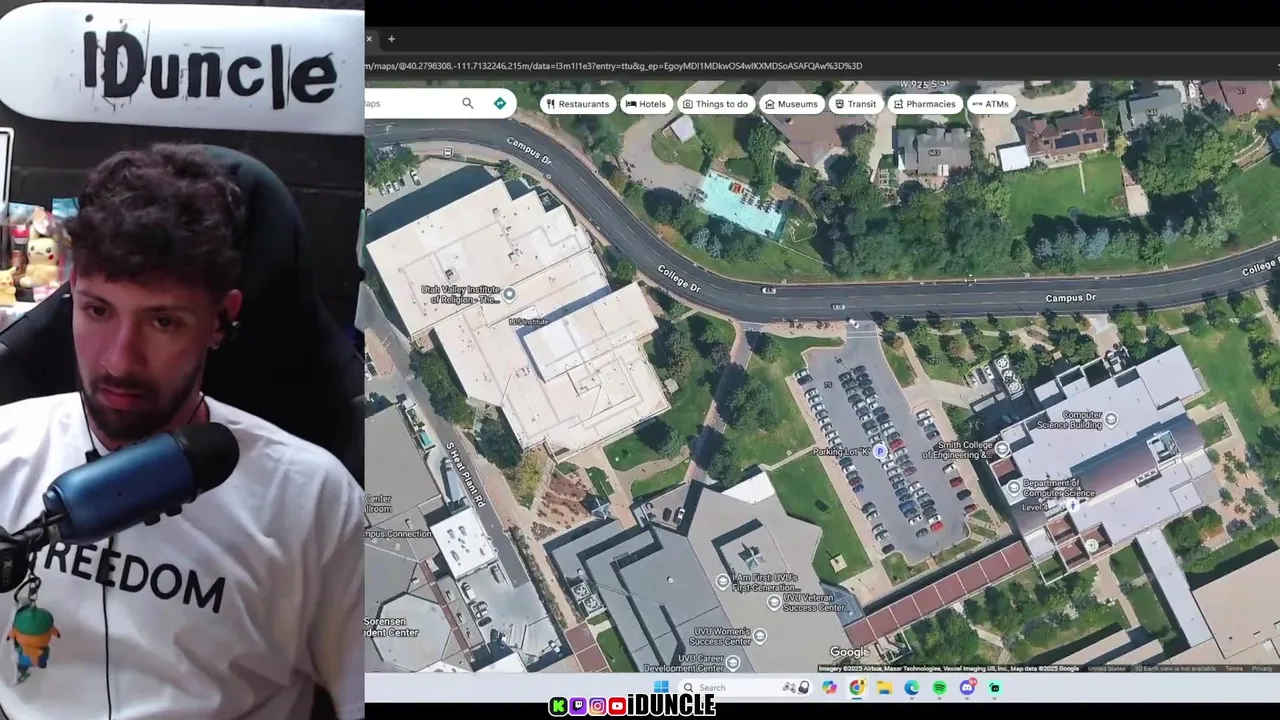The width and height of the screenshot is (1280, 720).
Task: Switch to Google Chrome in the taskbar
Action: click(857, 687)
